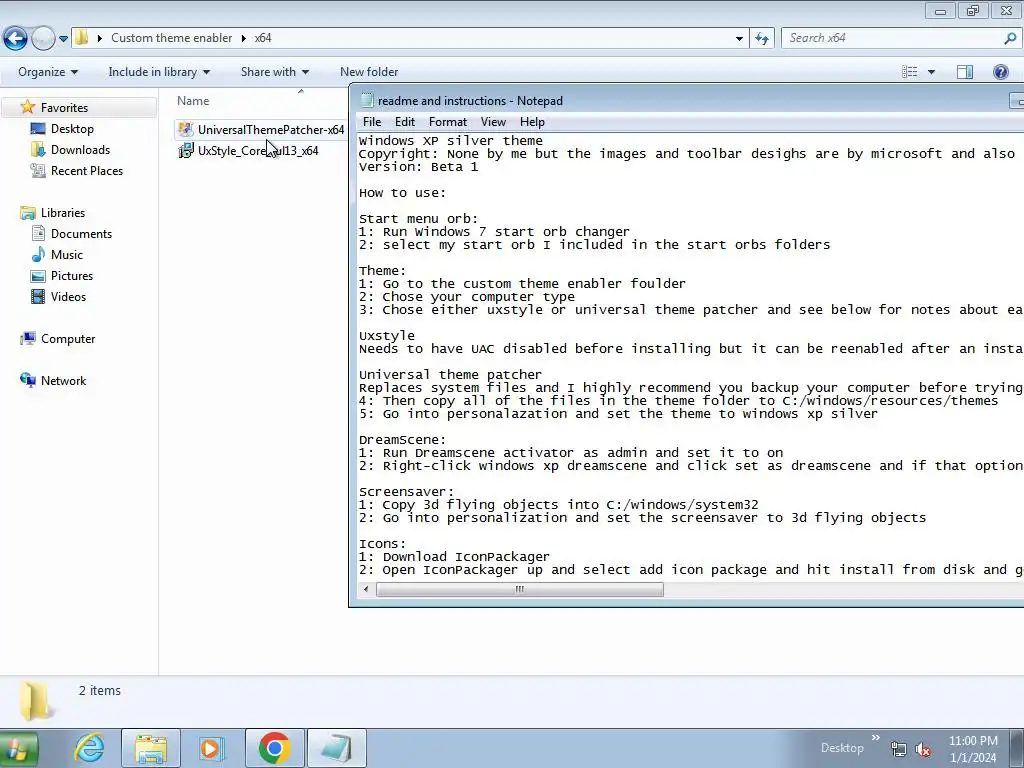Open the recent pages dropdown arrow

(x=63, y=39)
